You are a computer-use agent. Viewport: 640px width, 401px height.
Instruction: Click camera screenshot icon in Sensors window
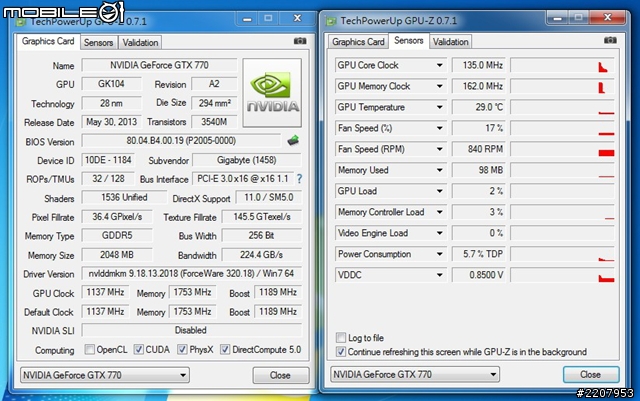coord(610,40)
